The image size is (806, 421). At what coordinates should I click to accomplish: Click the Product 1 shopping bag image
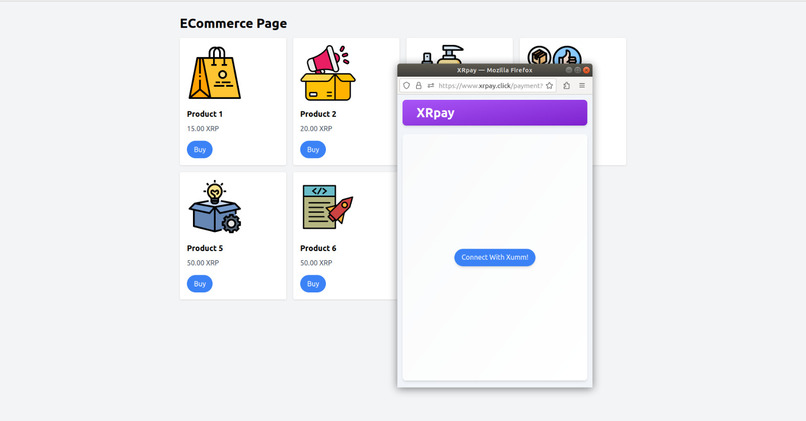tap(215, 73)
